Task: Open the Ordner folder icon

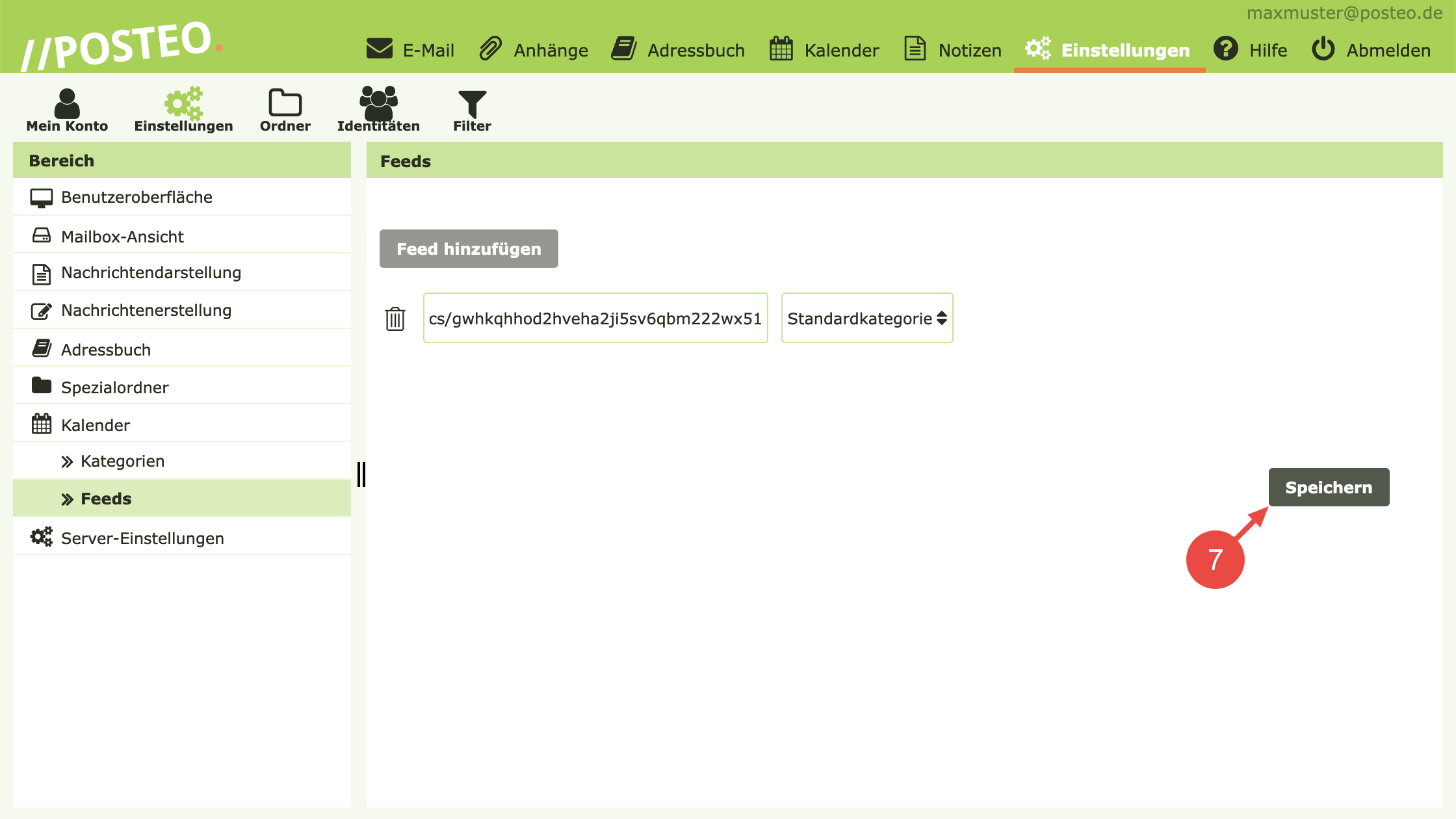Action: tap(285, 103)
